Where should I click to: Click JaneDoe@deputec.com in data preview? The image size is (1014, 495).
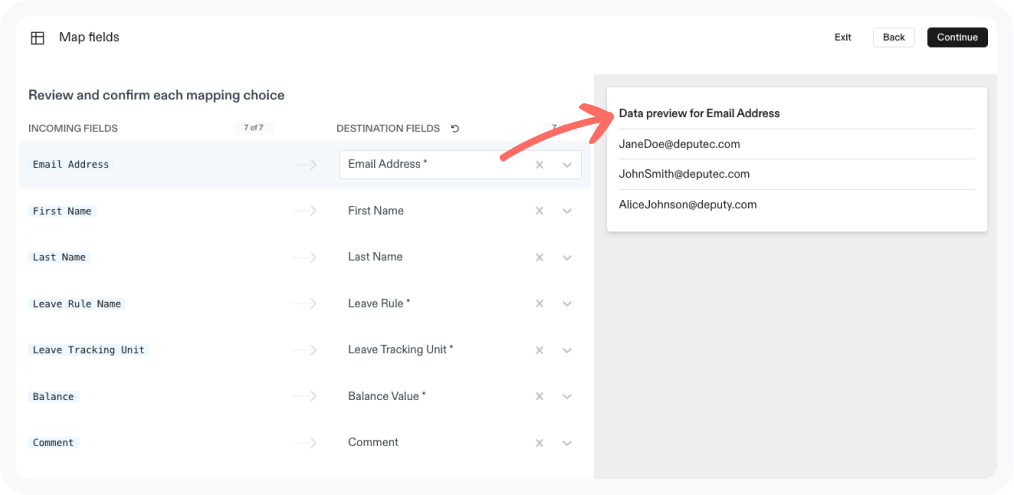pyautogui.click(x=679, y=144)
